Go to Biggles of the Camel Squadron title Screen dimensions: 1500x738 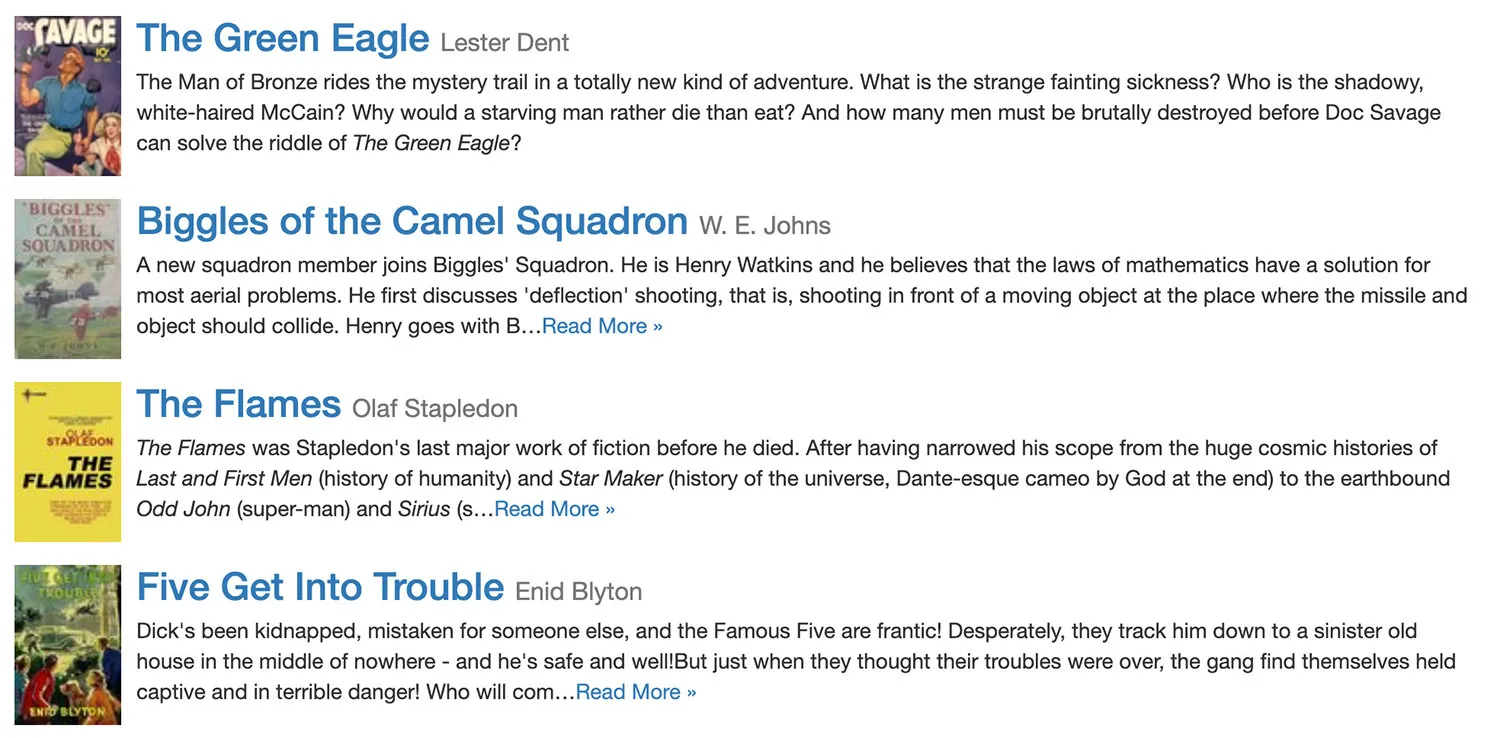tap(412, 221)
